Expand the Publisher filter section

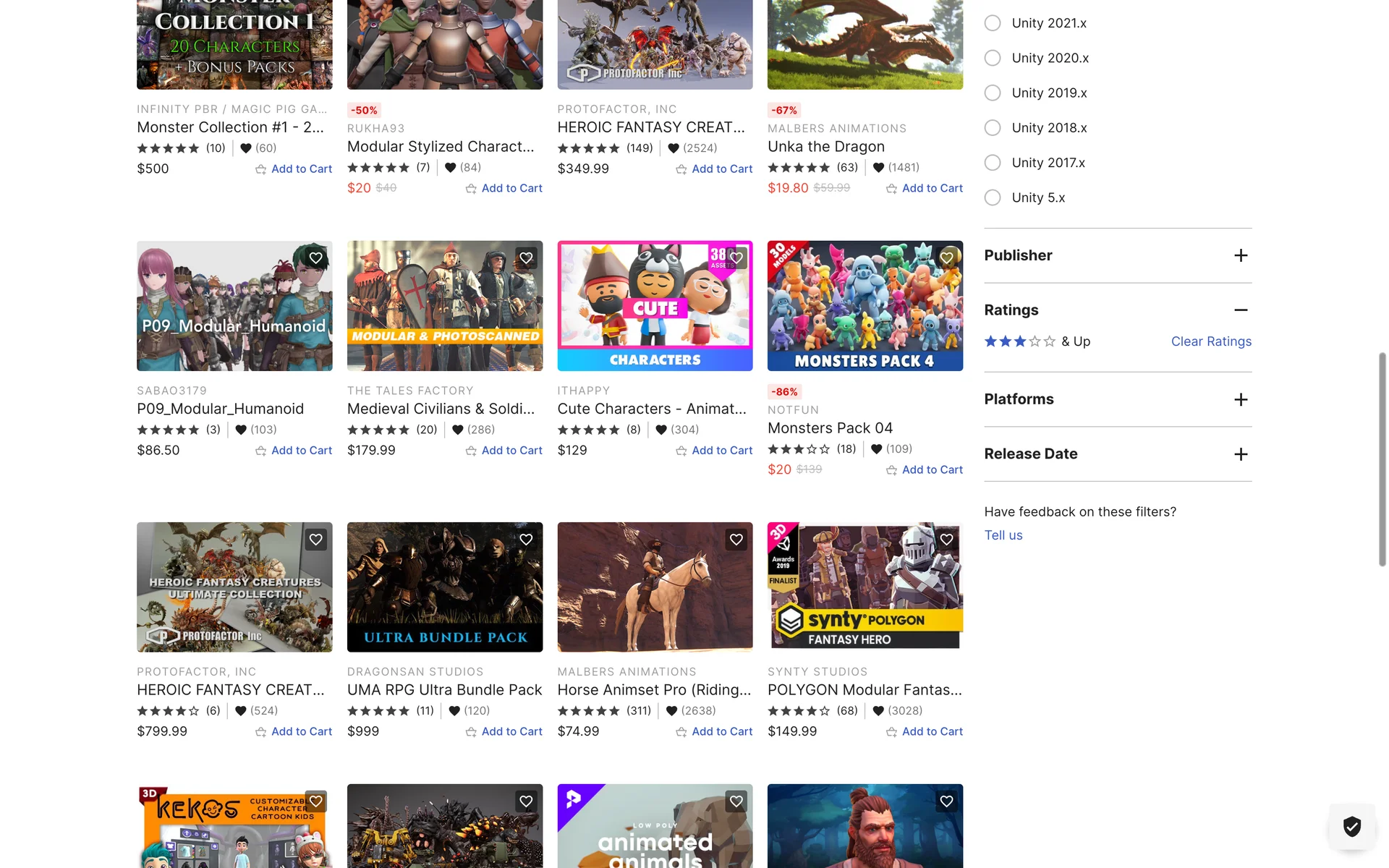click(x=1240, y=255)
